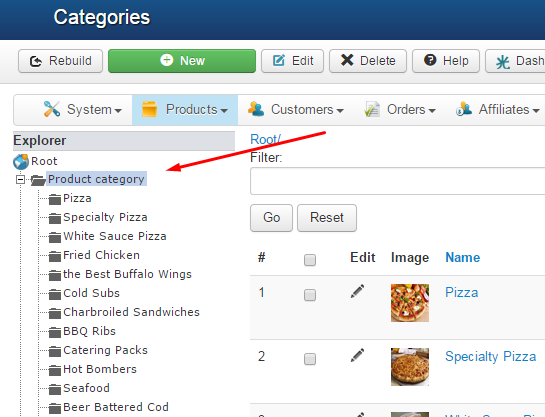Open the Products menu
Image resolution: width=545 pixels, height=417 pixels.
click(185, 110)
